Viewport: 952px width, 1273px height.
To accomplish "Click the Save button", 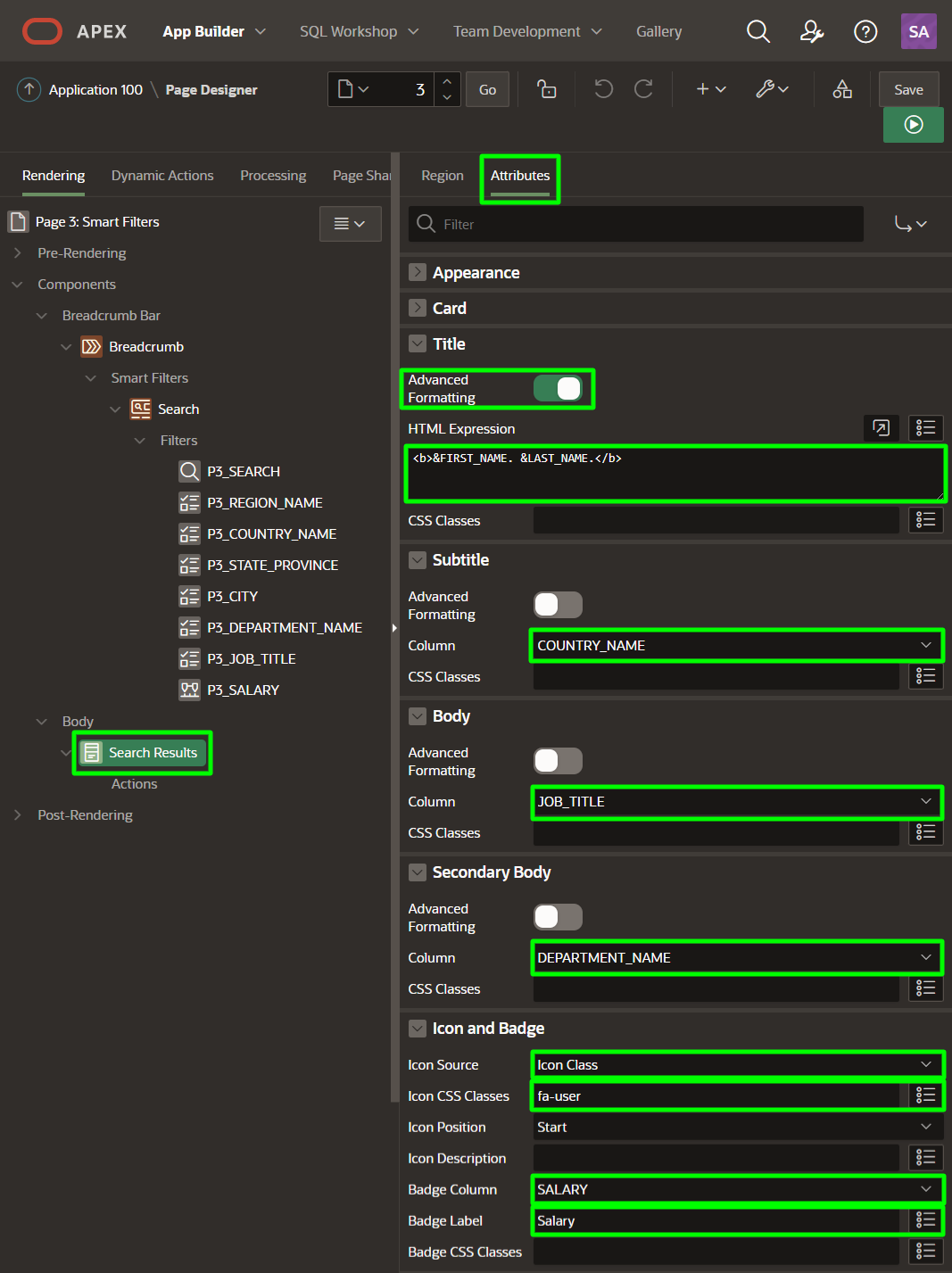I will point(908,89).
